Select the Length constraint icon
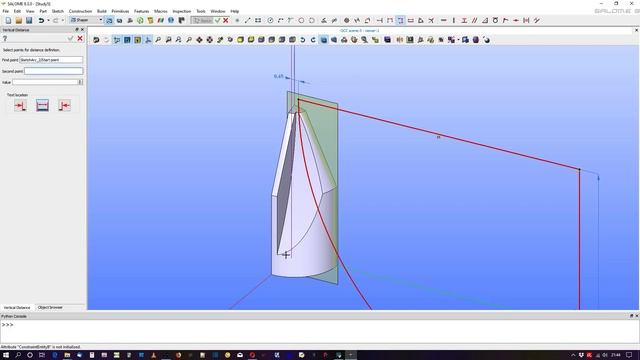640x360 pixels. [x=411, y=20]
